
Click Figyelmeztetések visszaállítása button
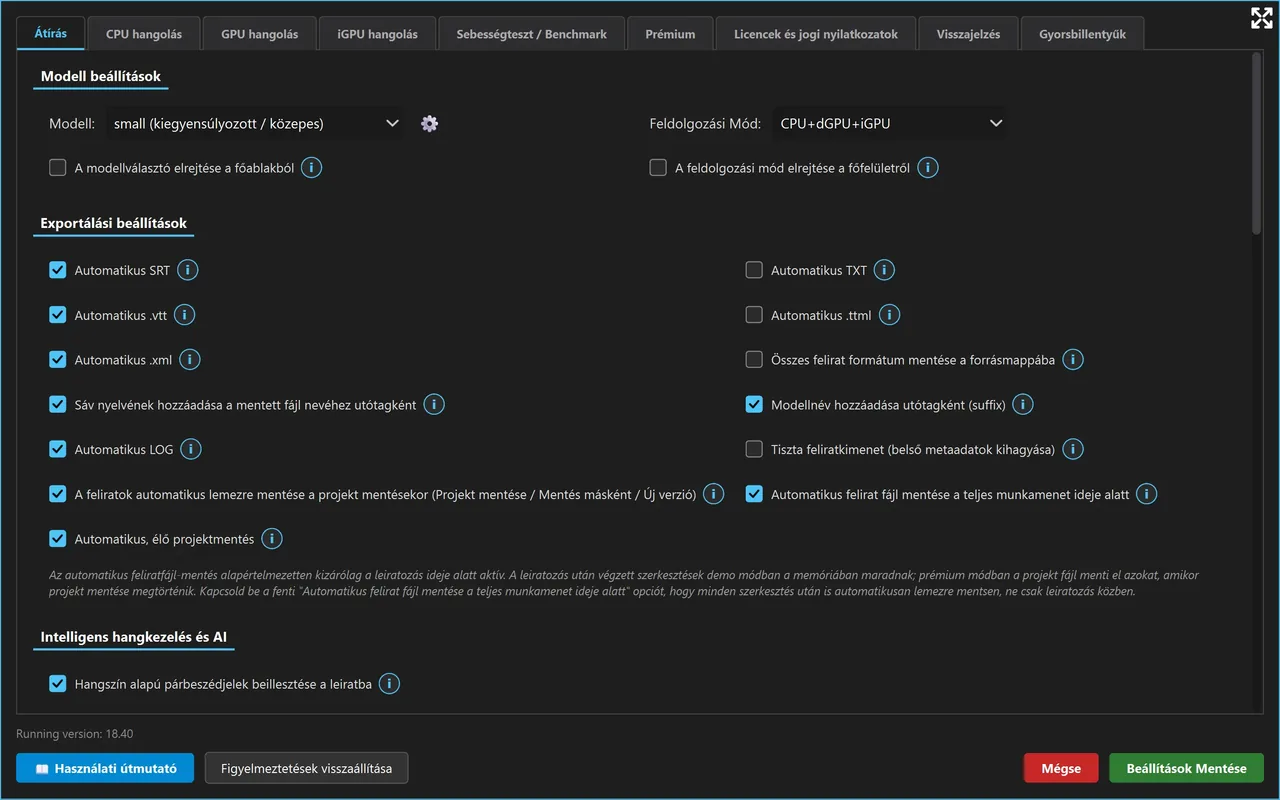[306, 768]
